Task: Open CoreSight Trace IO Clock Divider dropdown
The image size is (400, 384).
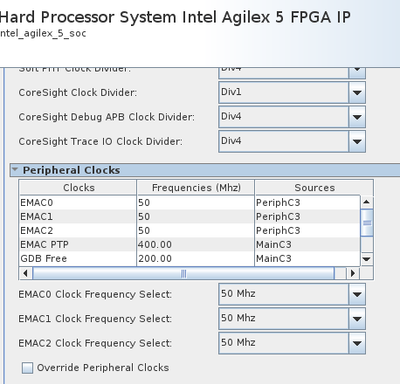Action: tap(292, 141)
